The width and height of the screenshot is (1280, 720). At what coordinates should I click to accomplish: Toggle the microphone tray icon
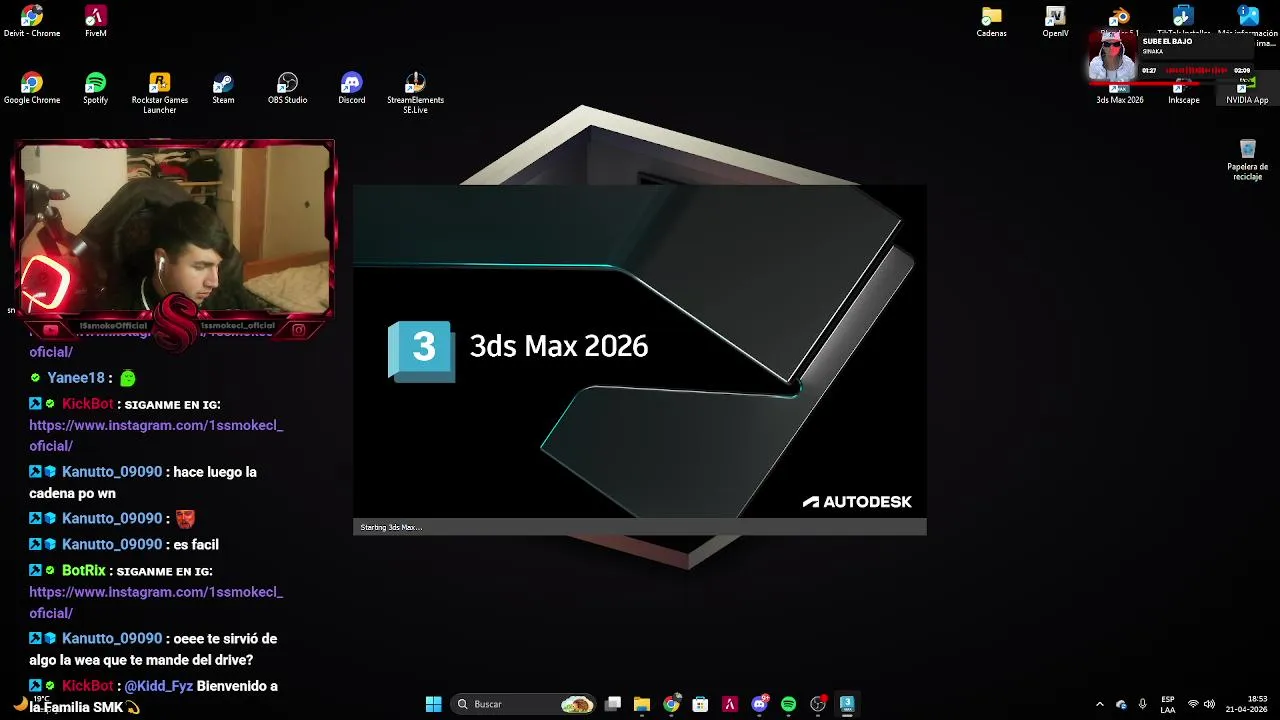tap(1142, 704)
